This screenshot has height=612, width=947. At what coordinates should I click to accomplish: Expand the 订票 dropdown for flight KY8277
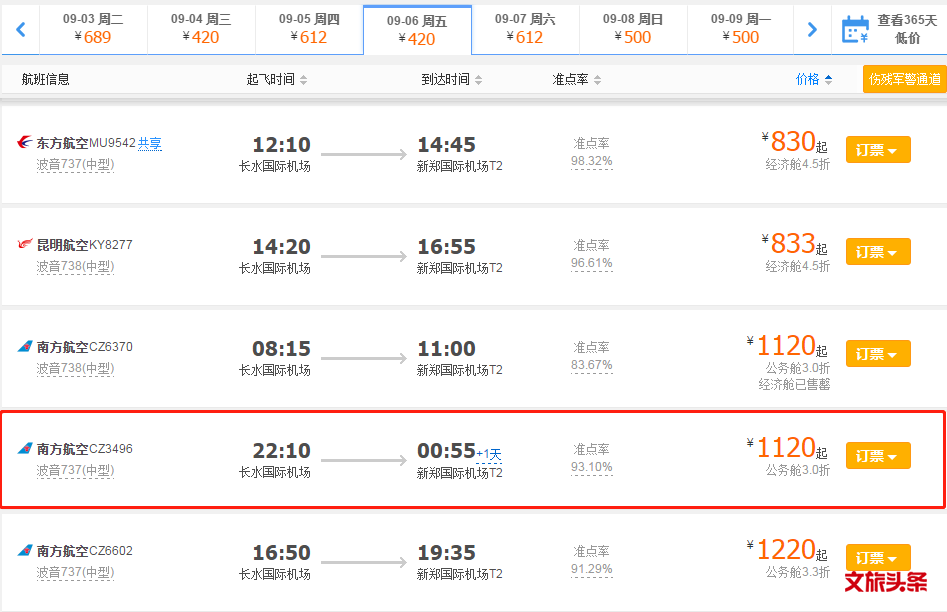(878, 251)
